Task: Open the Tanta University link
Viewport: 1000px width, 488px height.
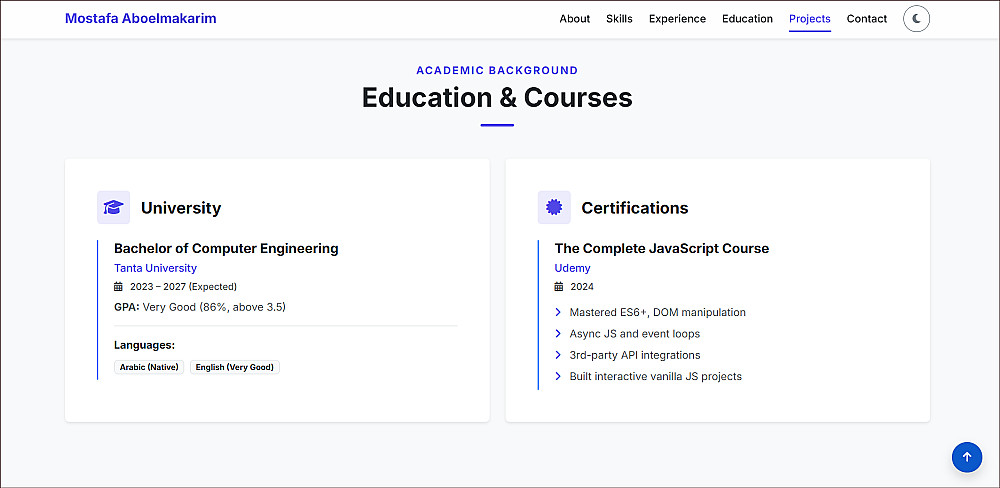Action: tap(155, 268)
